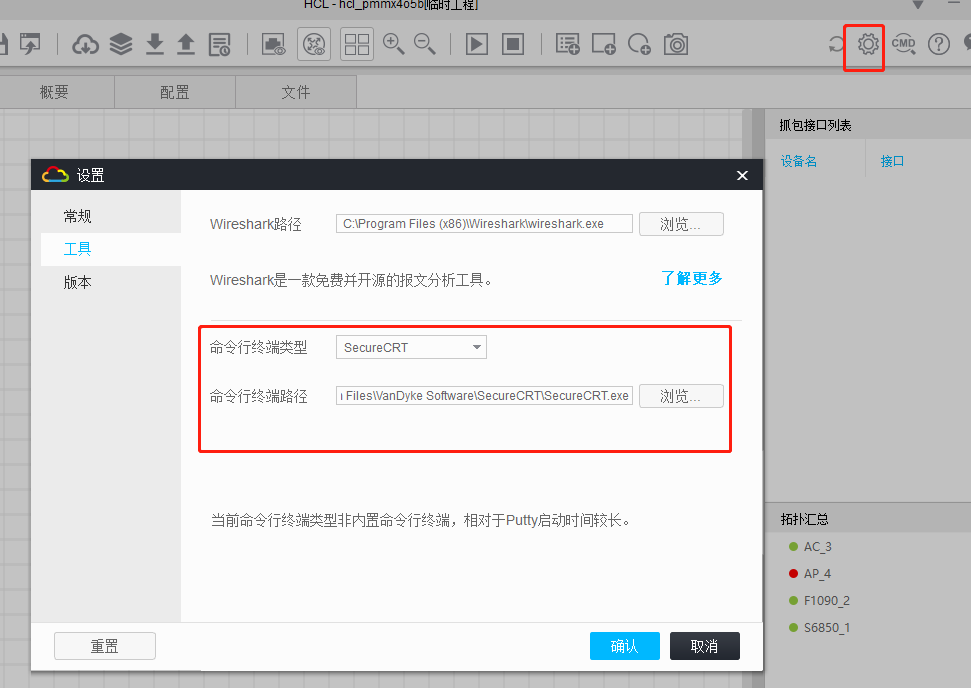The image size is (971, 688).
Task: Click the help question mark icon
Action: coord(939,45)
